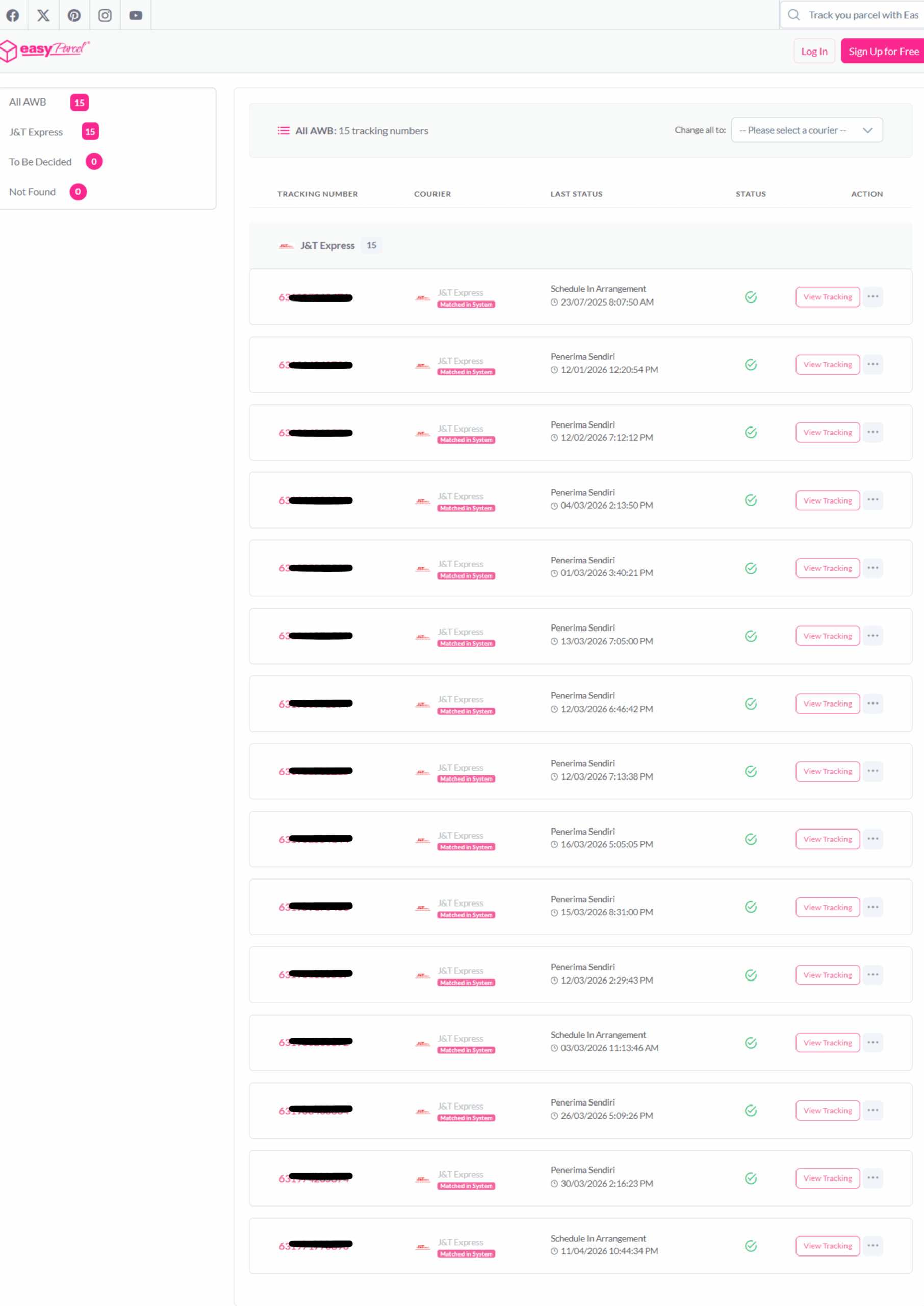The image size is (924, 1306).
Task: Click View Tracking on the first shipment
Action: point(827,296)
